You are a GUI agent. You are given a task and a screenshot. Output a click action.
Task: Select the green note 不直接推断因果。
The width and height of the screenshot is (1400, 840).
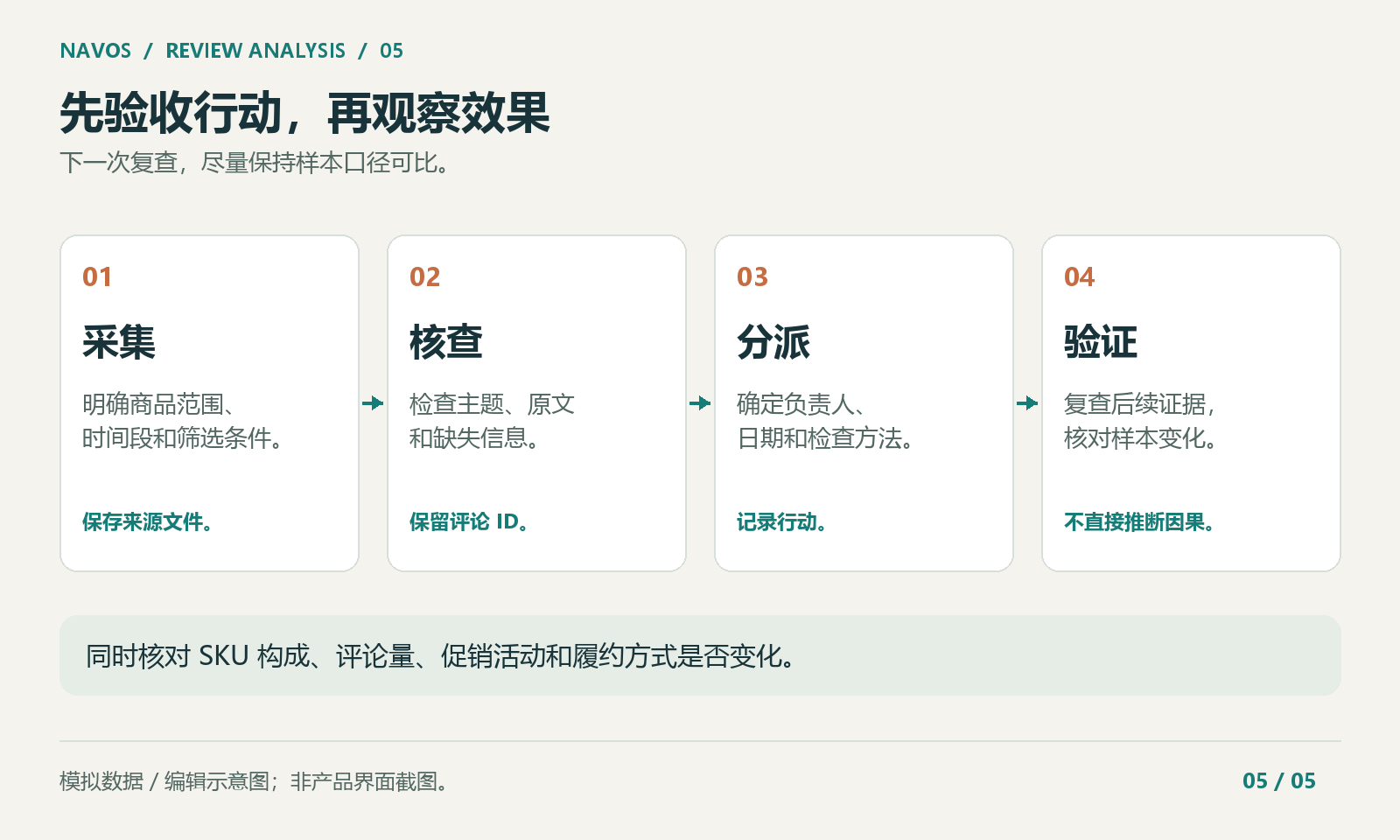click(1139, 522)
